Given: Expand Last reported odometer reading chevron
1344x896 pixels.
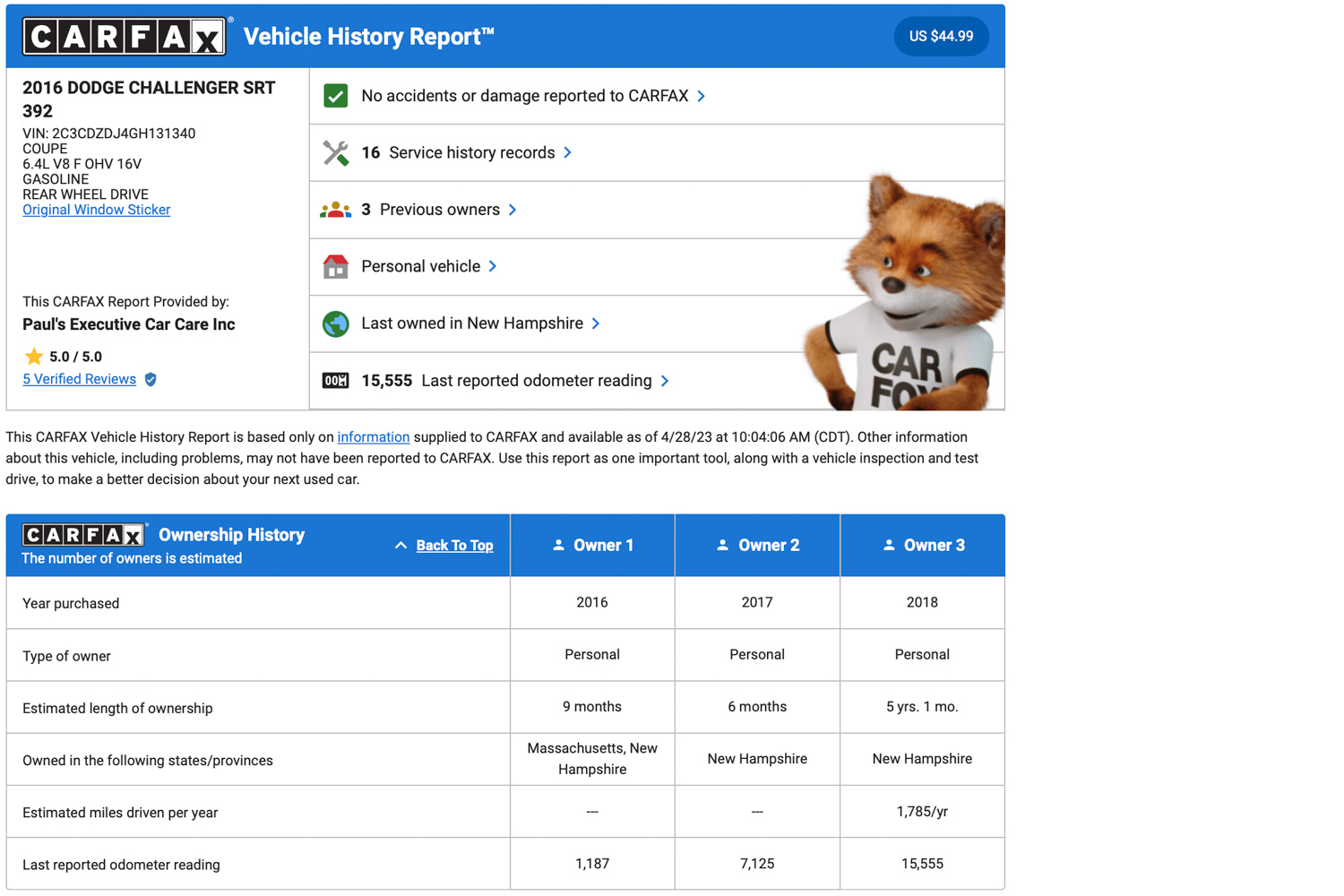Looking at the screenshot, I should pos(665,381).
